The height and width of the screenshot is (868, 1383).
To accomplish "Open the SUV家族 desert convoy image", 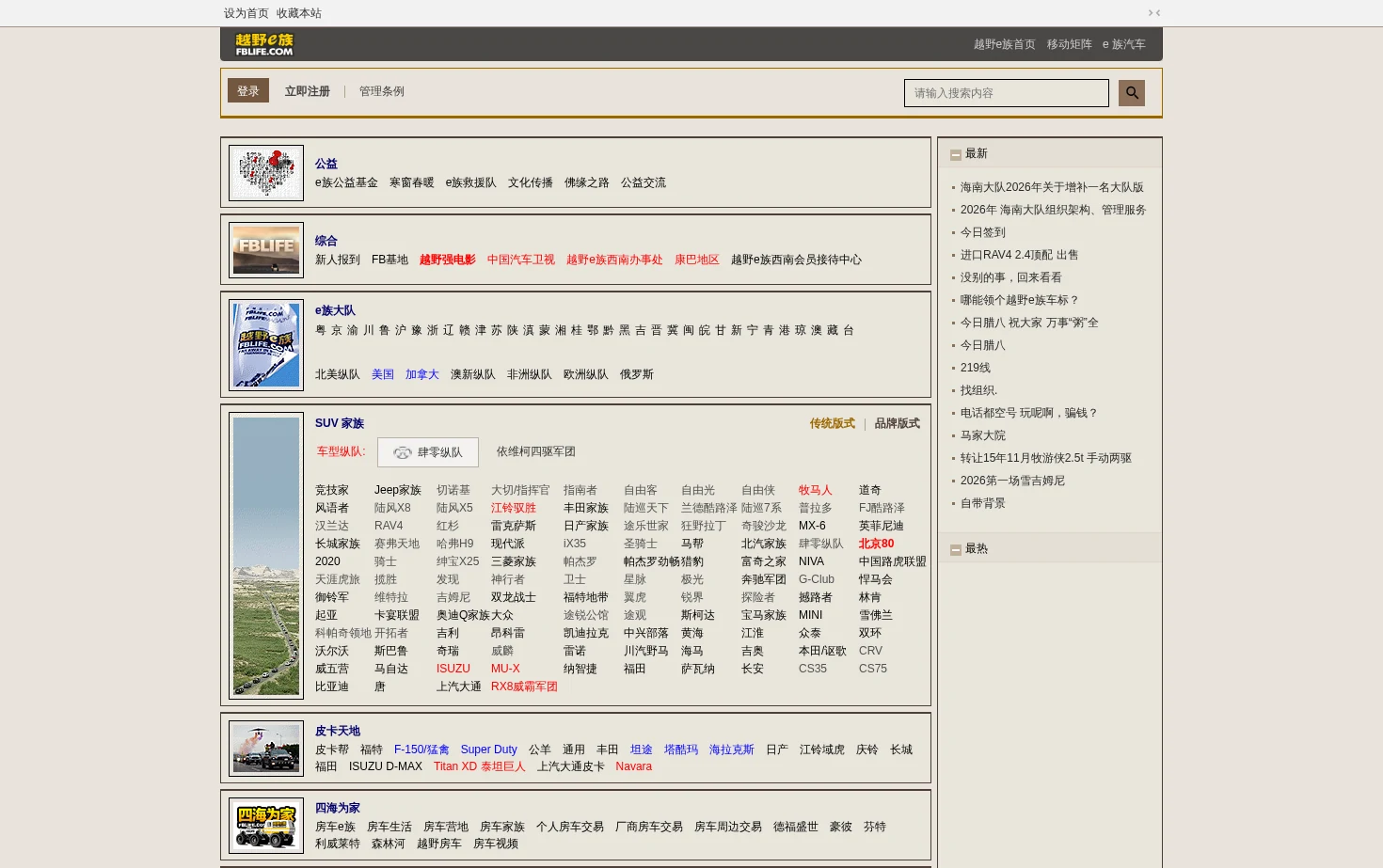I will (x=266, y=556).
